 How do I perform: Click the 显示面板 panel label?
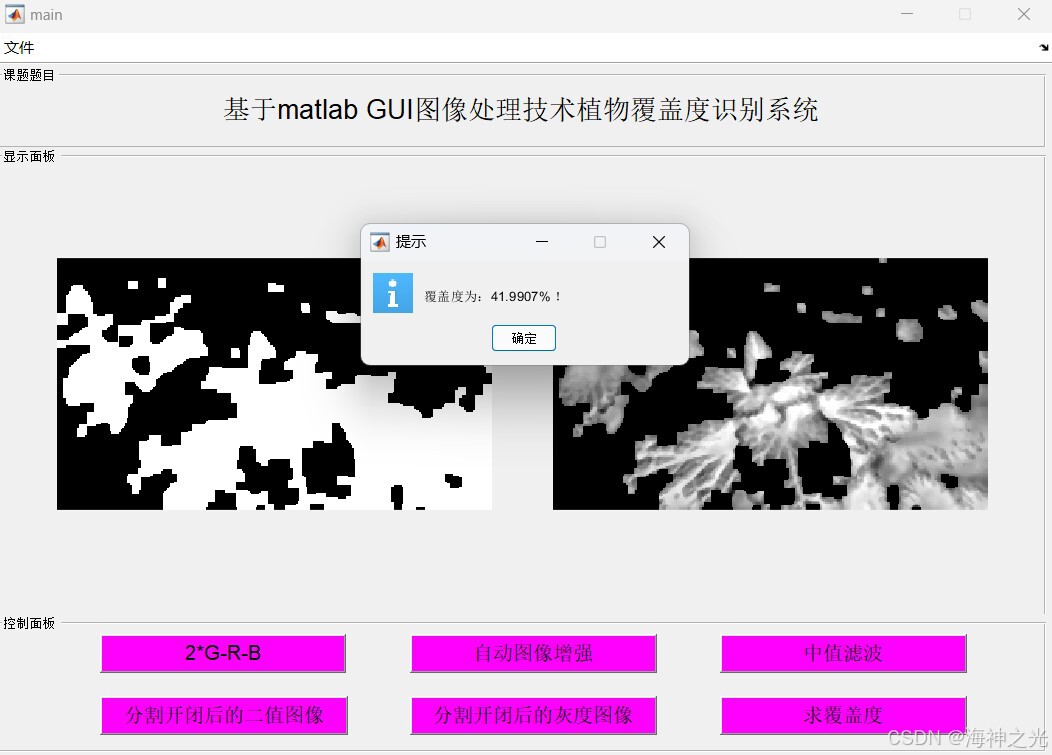click(29, 156)
